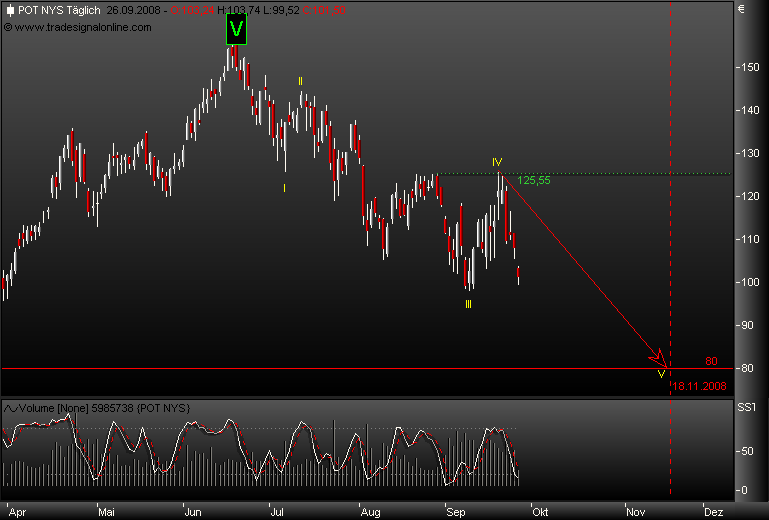Click the Apr month on time axis

(x=18, y=512)
